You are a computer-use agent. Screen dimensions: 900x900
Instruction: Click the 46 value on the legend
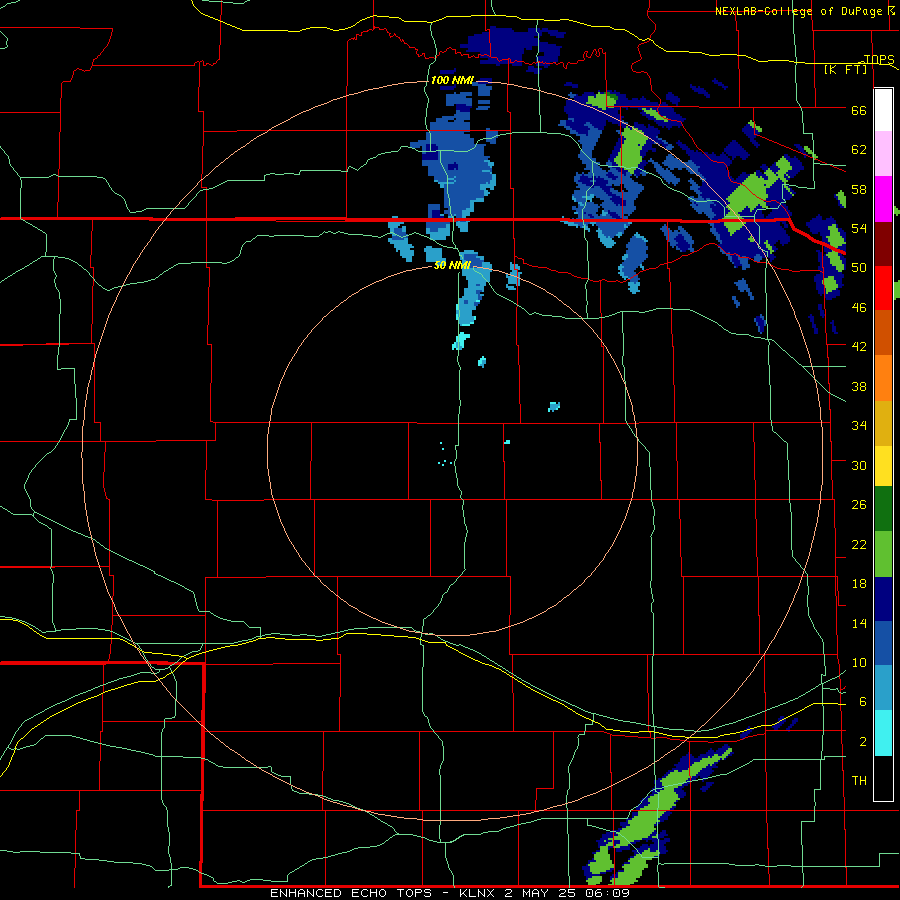coord(859,308)
